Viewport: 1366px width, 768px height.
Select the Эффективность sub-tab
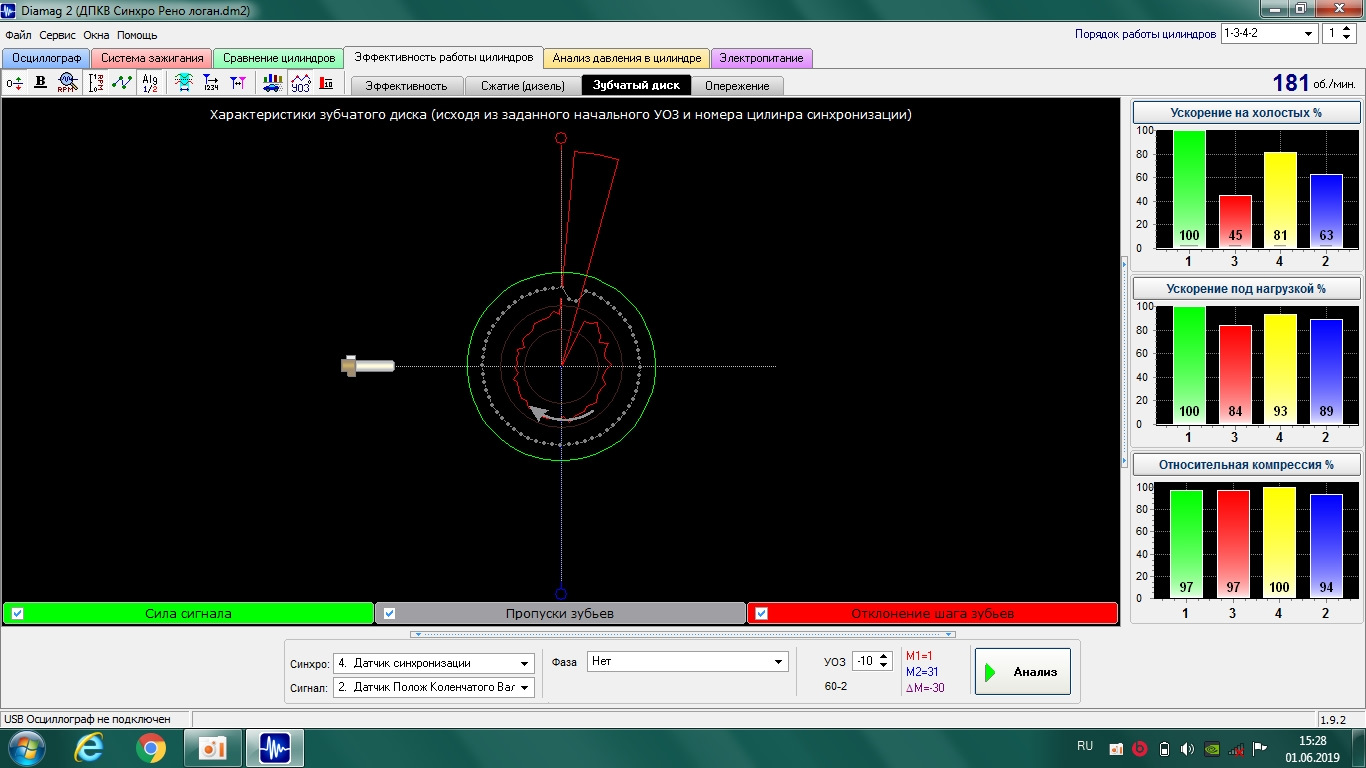(x=406, y=86)
